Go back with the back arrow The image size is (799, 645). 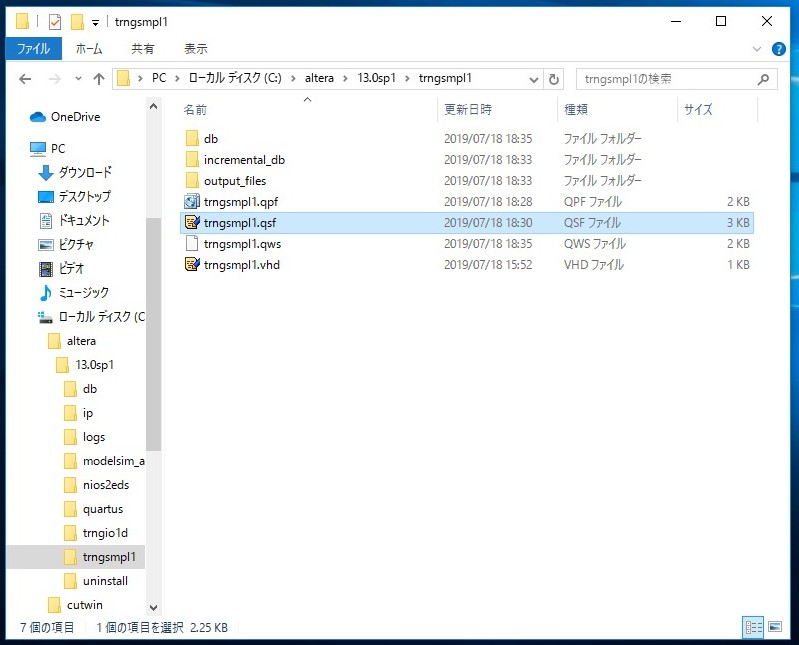(25, 79)
